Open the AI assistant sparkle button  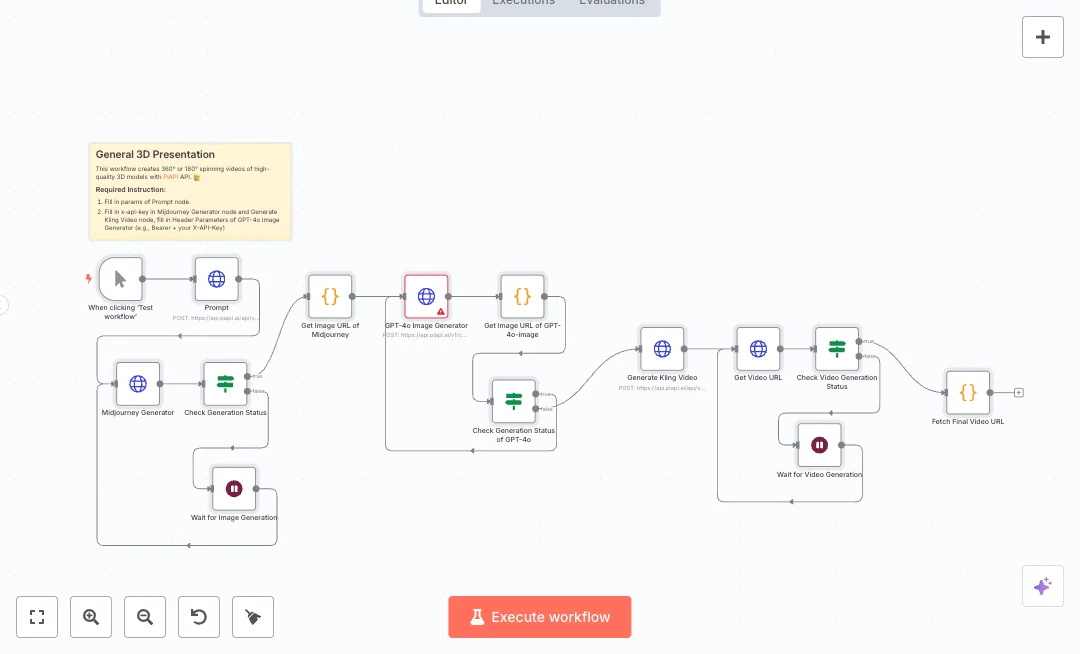coord(1043,586)
